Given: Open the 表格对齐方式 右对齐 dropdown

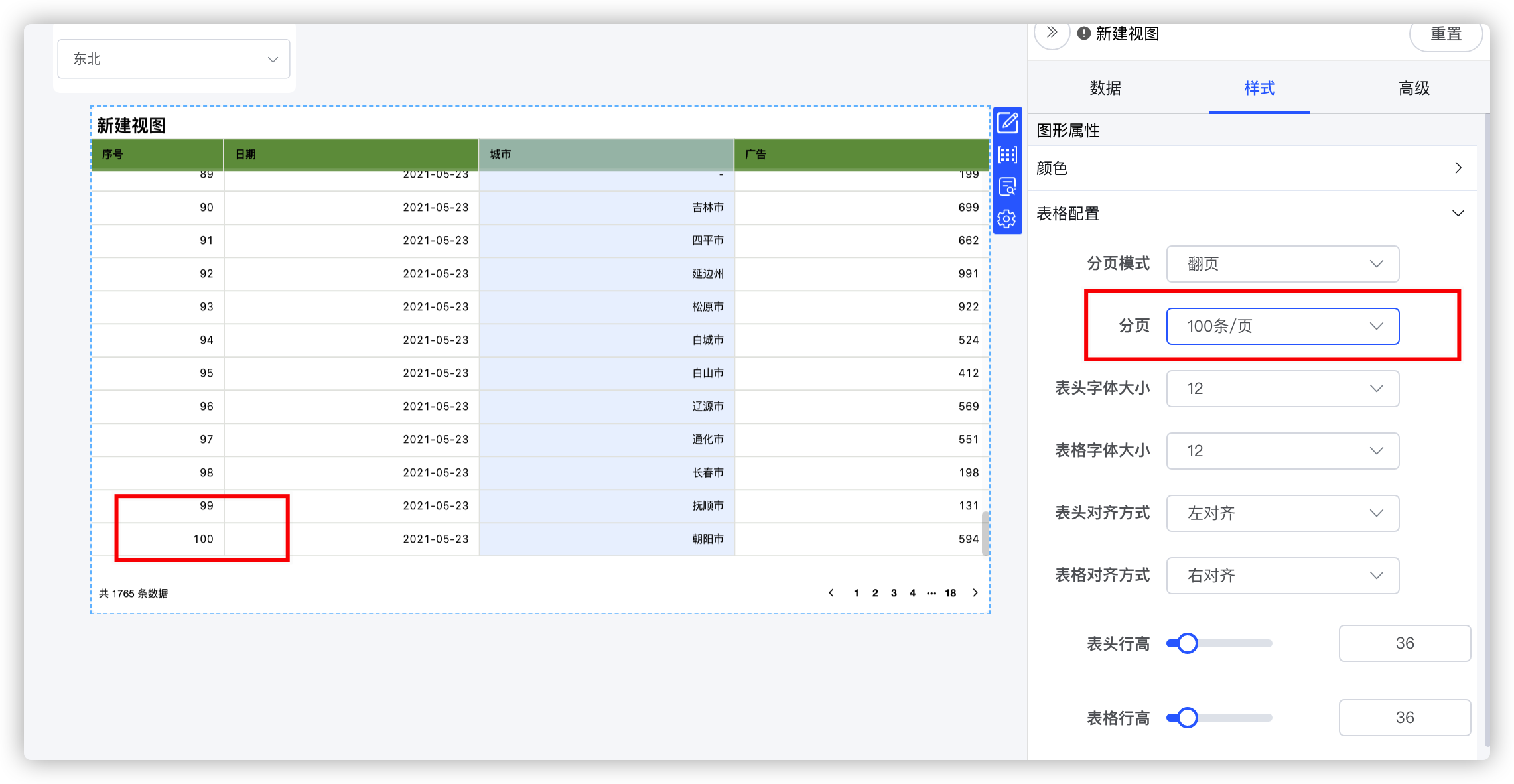Looking at the screenshot, I should pyautogui.click(x=1282, y=576).
